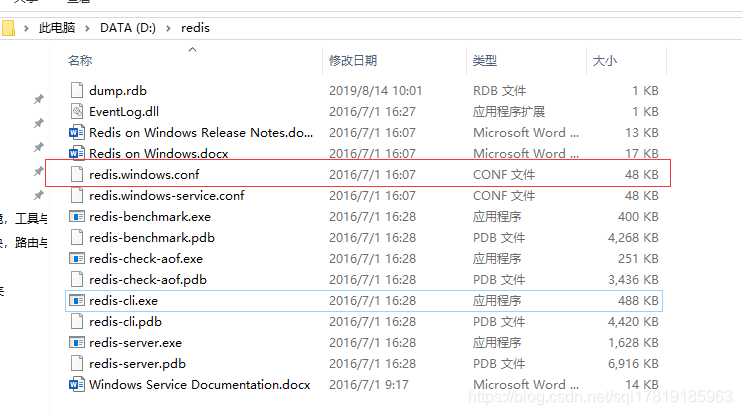Viewport: 742px width, 415px height.
Task: Select redis-benchmark.exe file name
Action: [150, 216]
